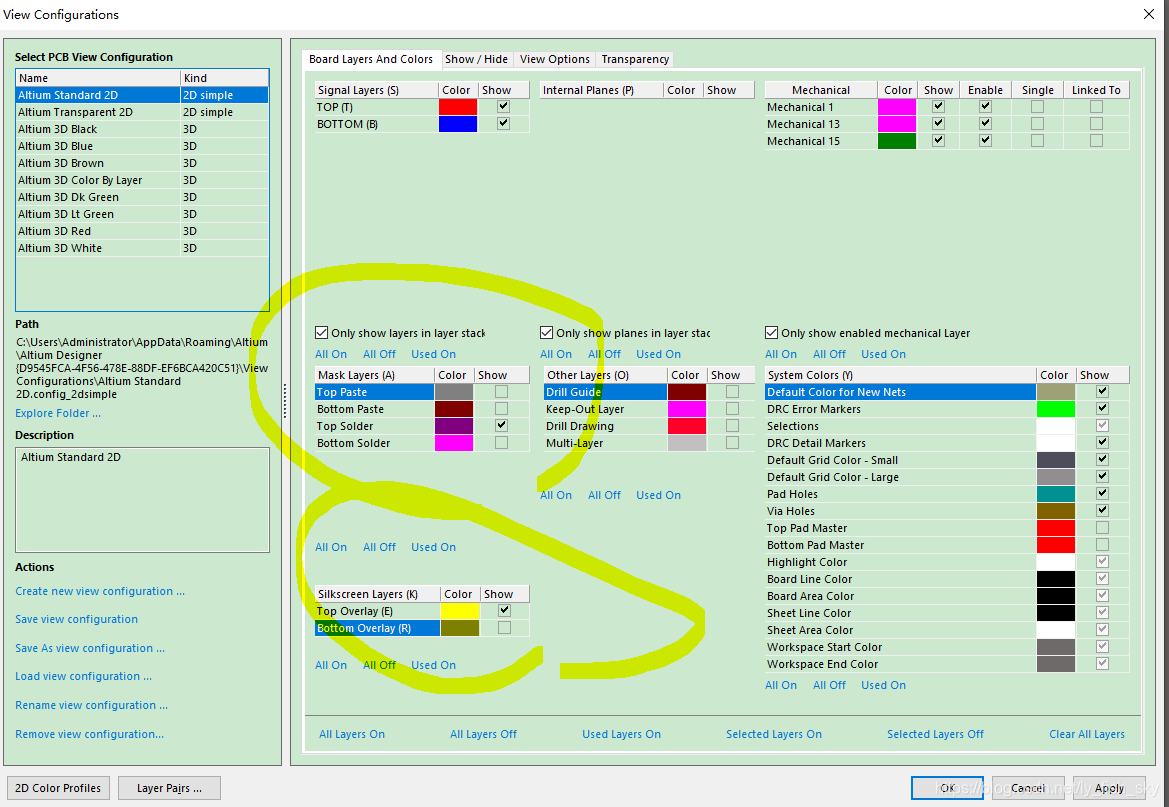Viewport: 1169px width, 807px height.
Task: Click Selected Layers On link
Action: click(774, 734)
